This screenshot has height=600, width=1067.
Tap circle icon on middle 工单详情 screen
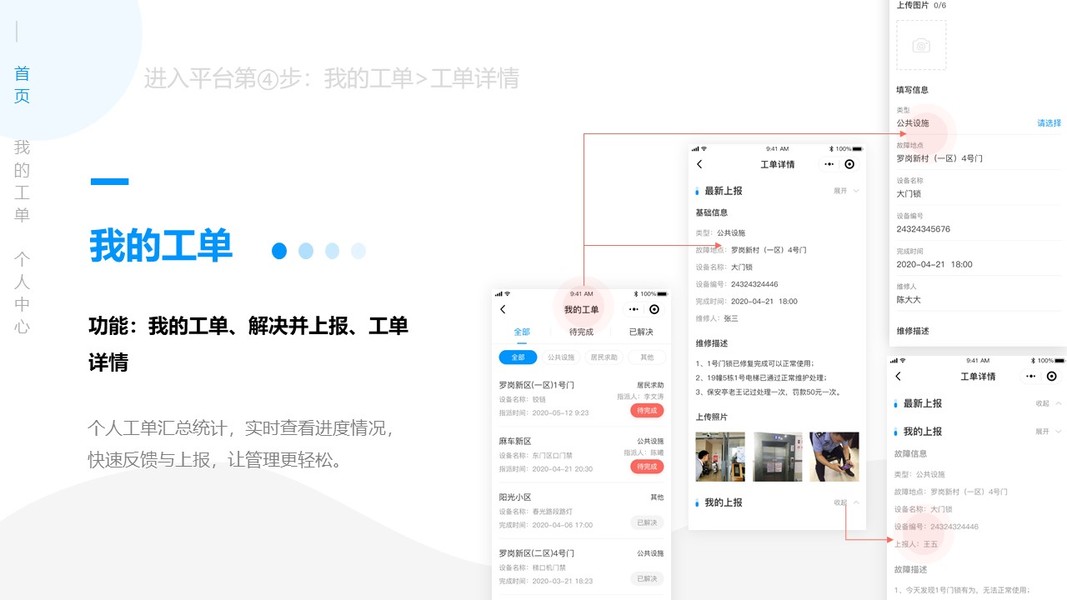(x=849, y=164)
